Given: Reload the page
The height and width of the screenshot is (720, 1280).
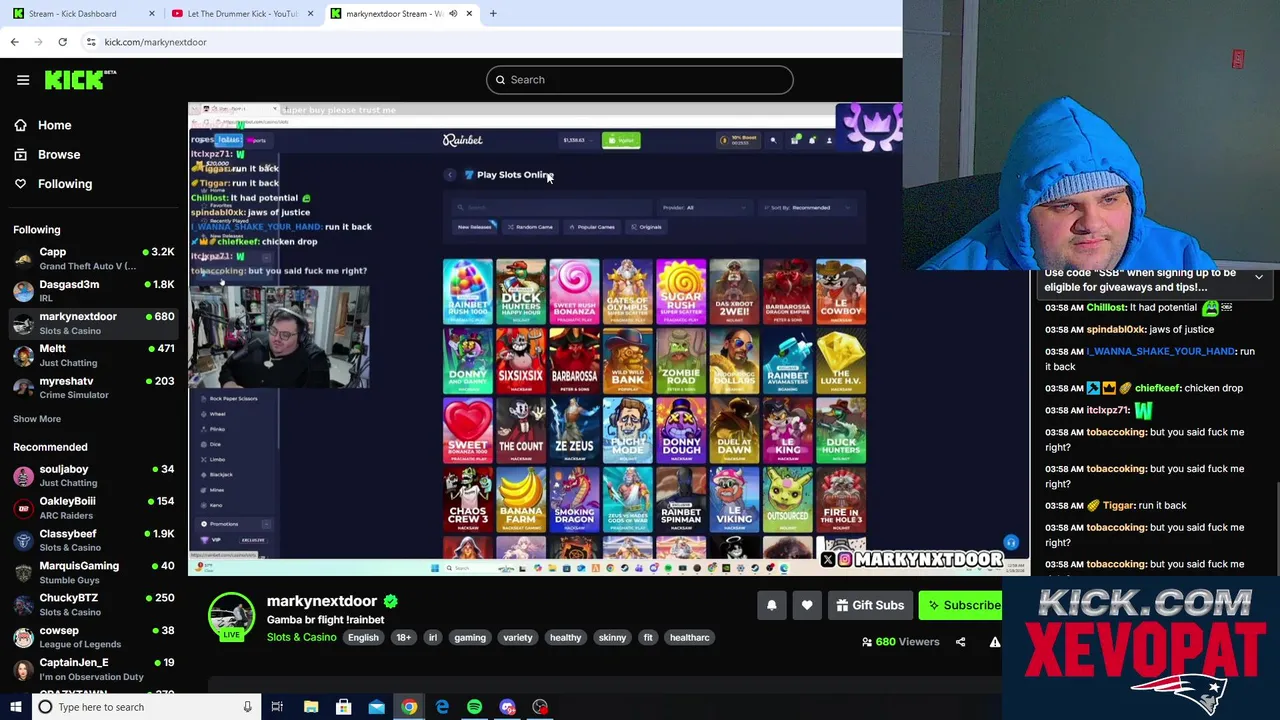Looking at the screenshot, I should point(62,42).
